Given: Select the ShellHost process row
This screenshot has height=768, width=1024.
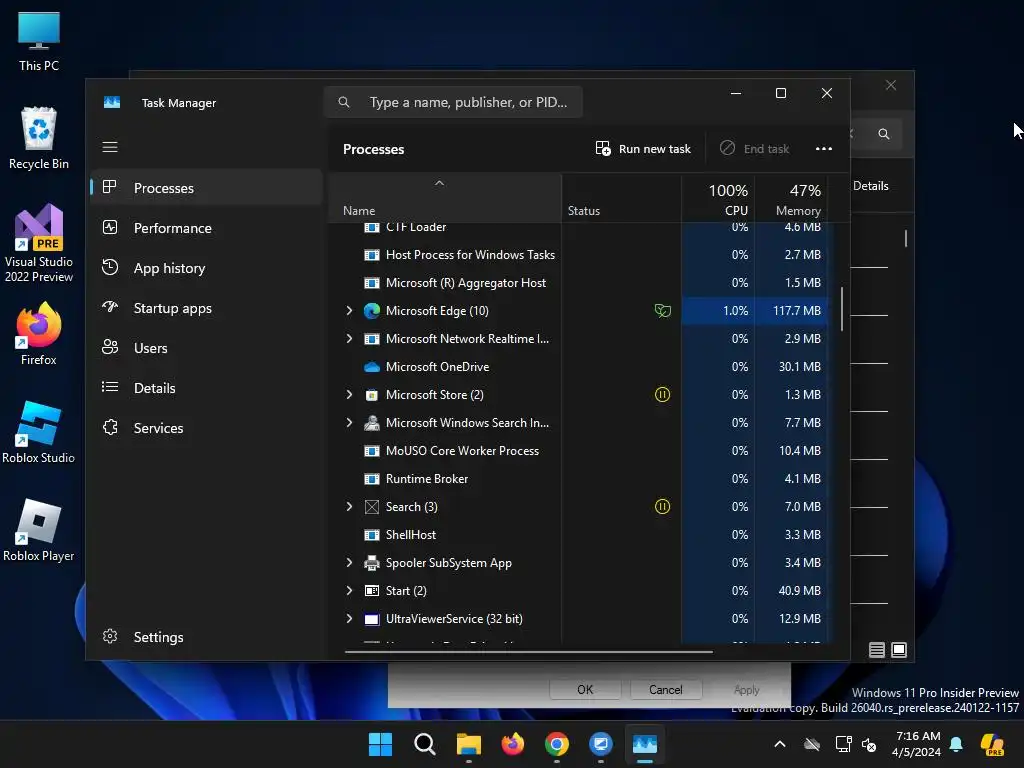Looking at the screenshot, I should [578, 535].
